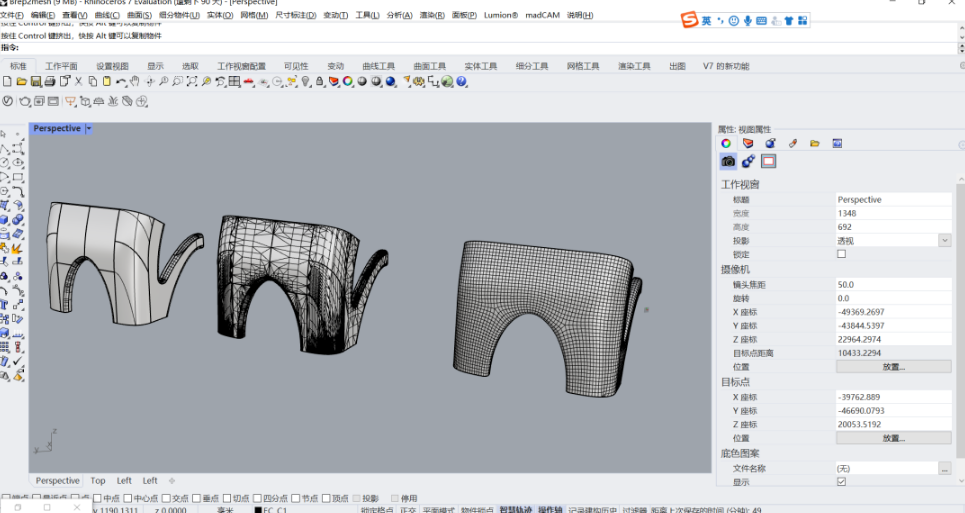
Task: Toggle 智慧轨迹 SmartTrack in status bar
Action: point(515,509)
